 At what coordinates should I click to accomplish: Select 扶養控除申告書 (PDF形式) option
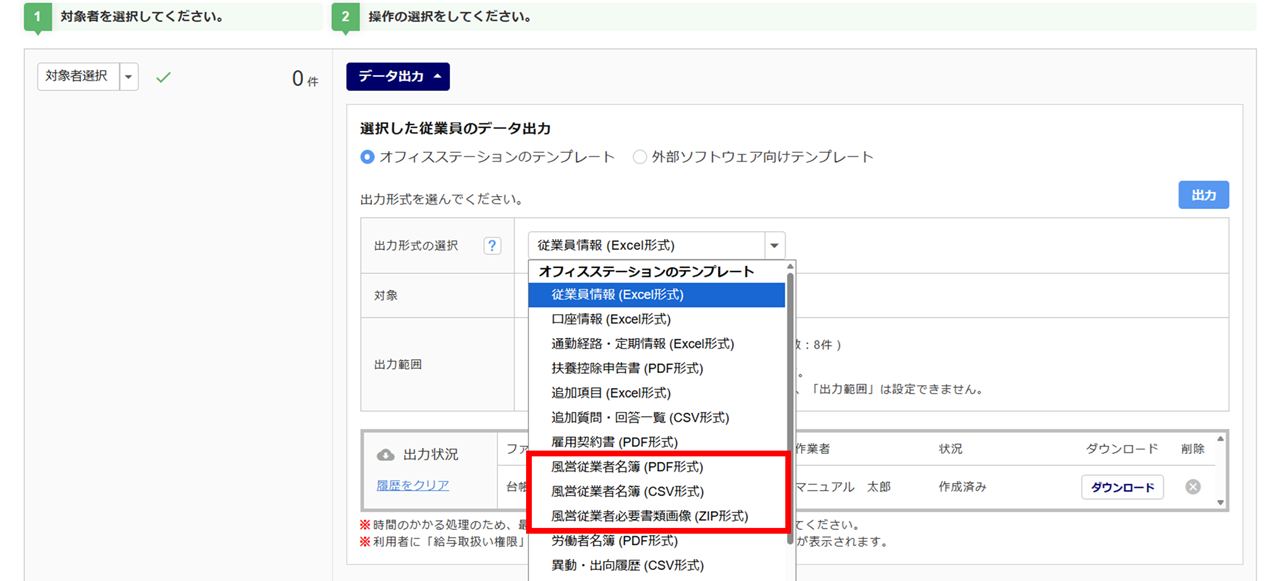[627, 368]
